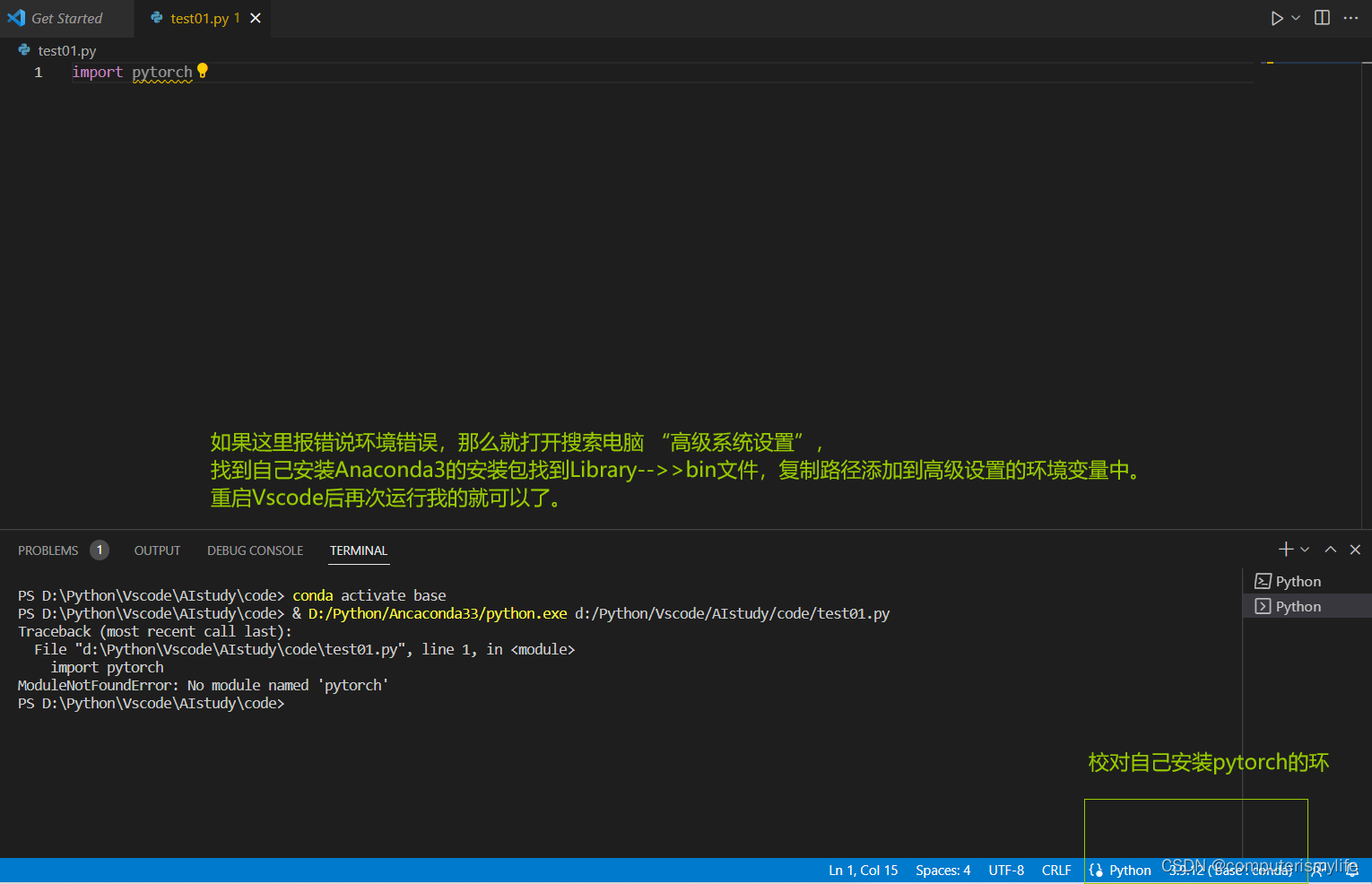
Task: Open the PROBLEMS panel tab
Action: [48, 550]
